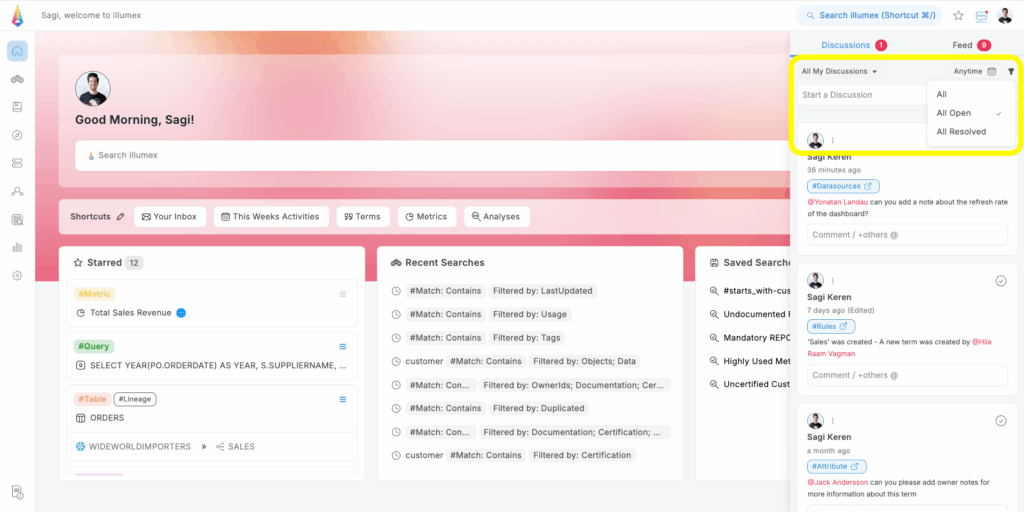
Task: Select the All Open filter option
Action: (x=953, y=113)
